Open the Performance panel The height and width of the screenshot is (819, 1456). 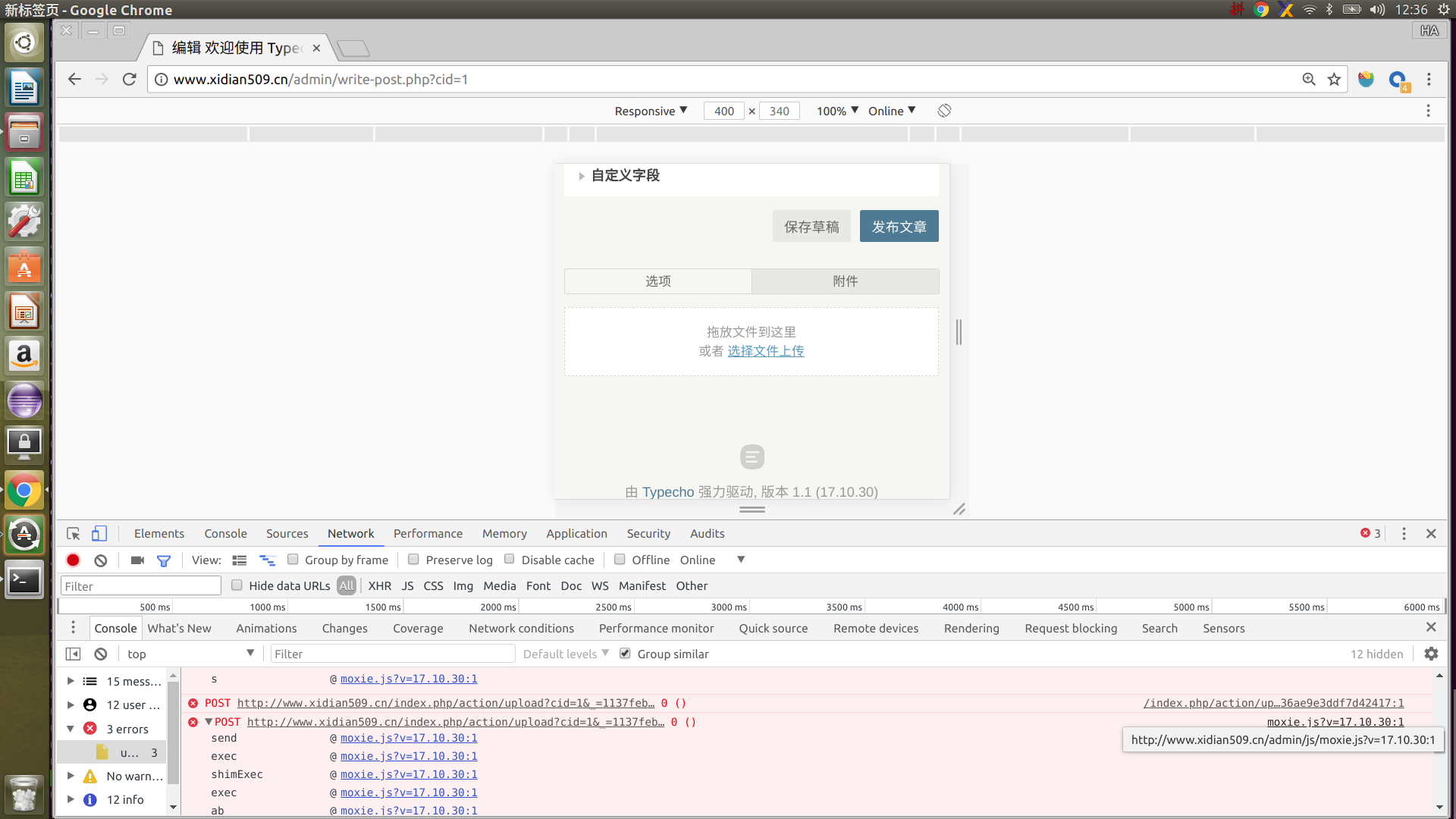click(428, 534)
